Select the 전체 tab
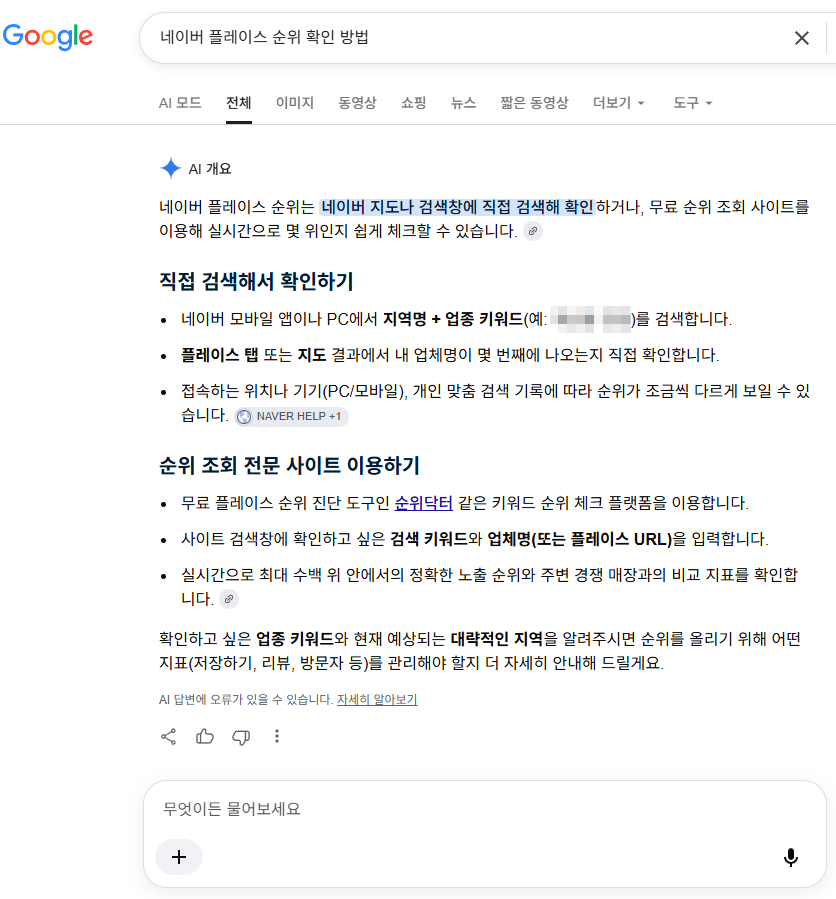The width and height of the screenshot is (836, 899). (x=239, y=103)
